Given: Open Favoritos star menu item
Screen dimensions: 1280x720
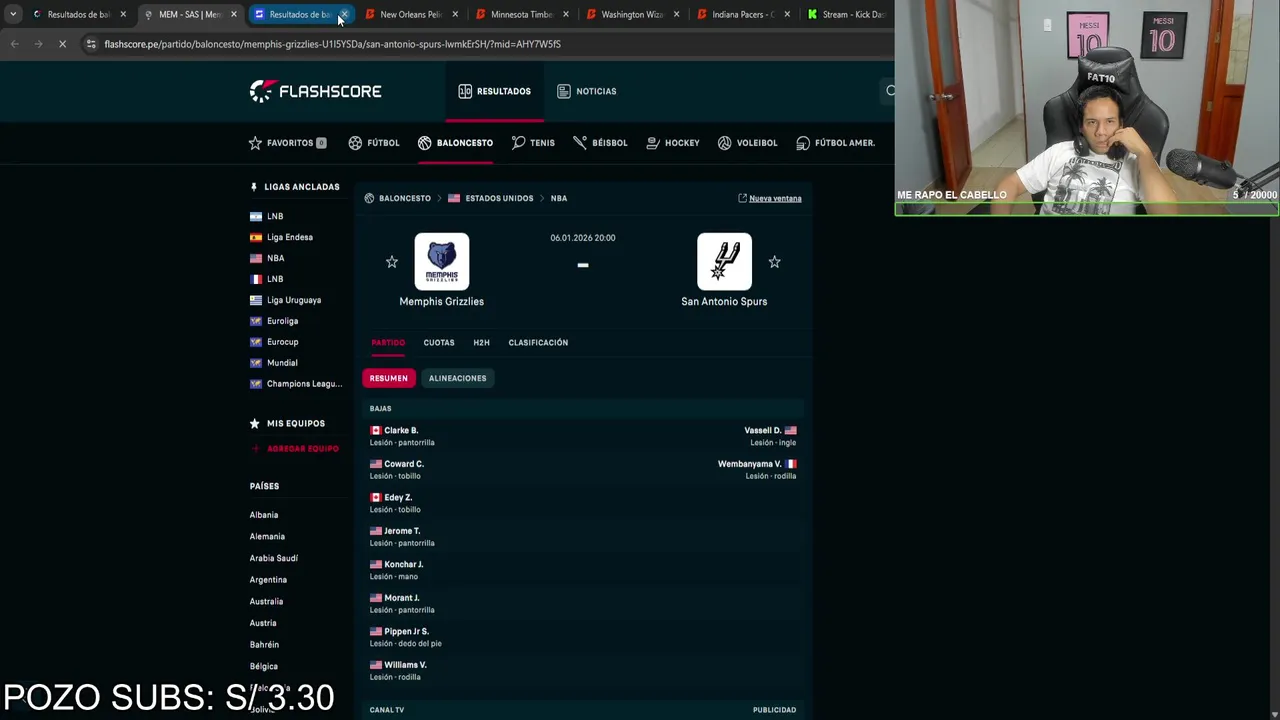Looking at the screenshot, I should click(x=288, y=143).
